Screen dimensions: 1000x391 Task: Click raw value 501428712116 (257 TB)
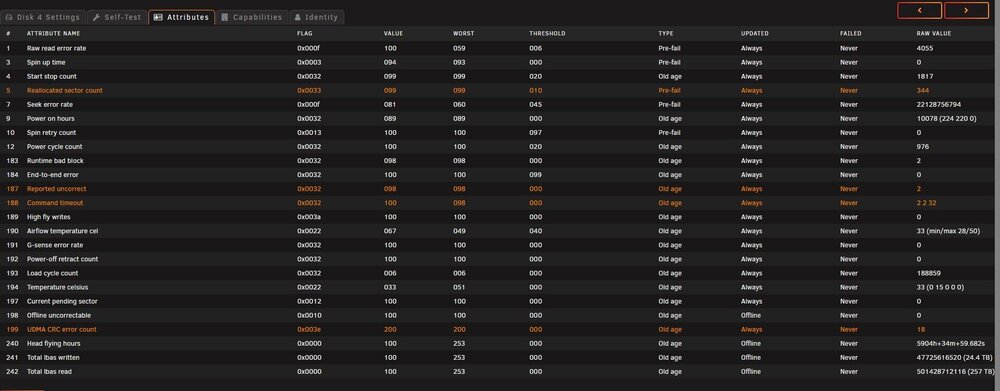pyautogui.click(x=955, y=371)
